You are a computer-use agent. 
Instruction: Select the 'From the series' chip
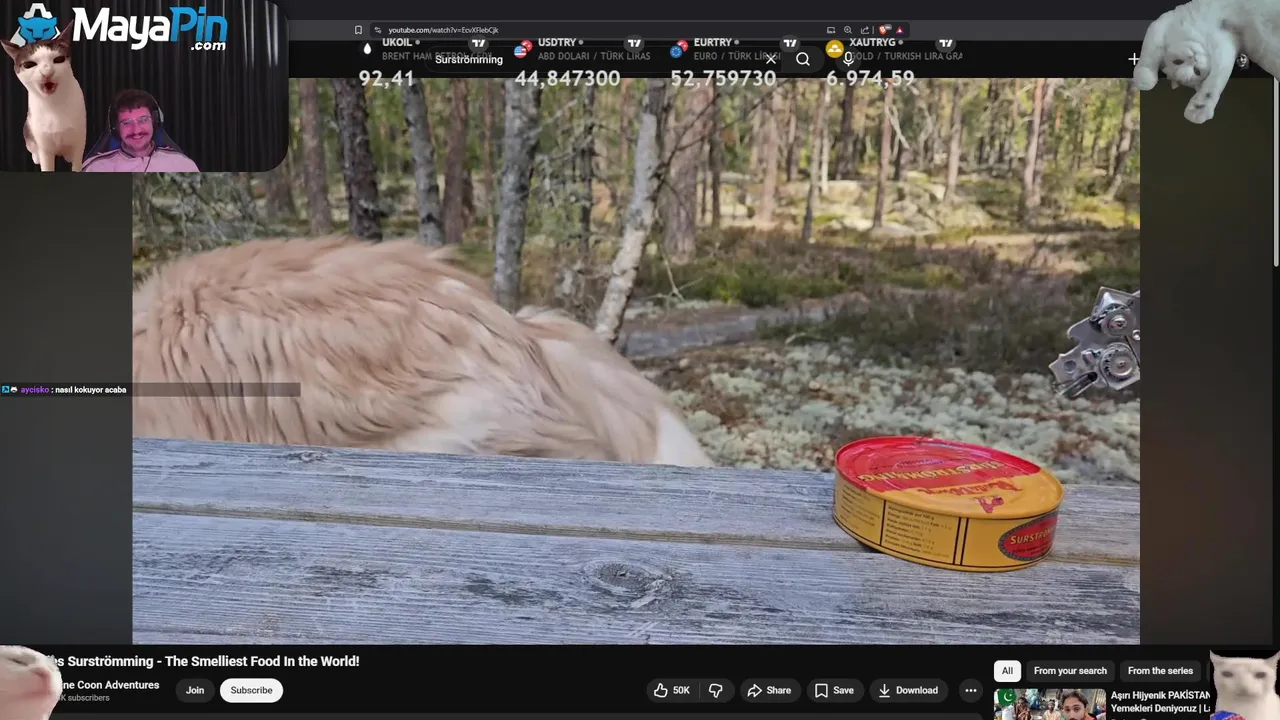pyautogui.click(x=1160, y=671)
